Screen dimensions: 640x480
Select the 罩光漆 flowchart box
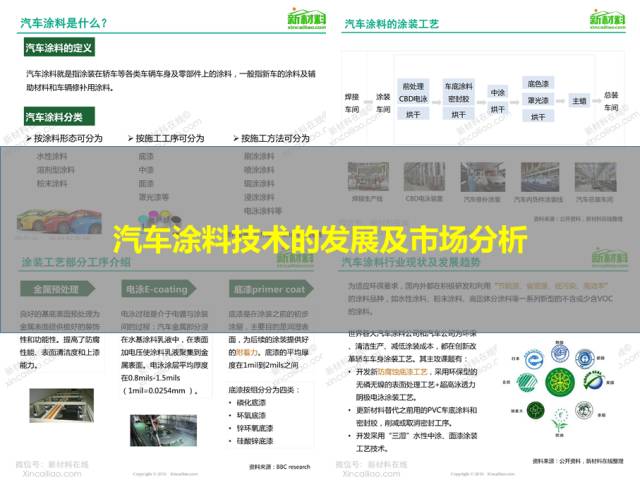(538, 100)
